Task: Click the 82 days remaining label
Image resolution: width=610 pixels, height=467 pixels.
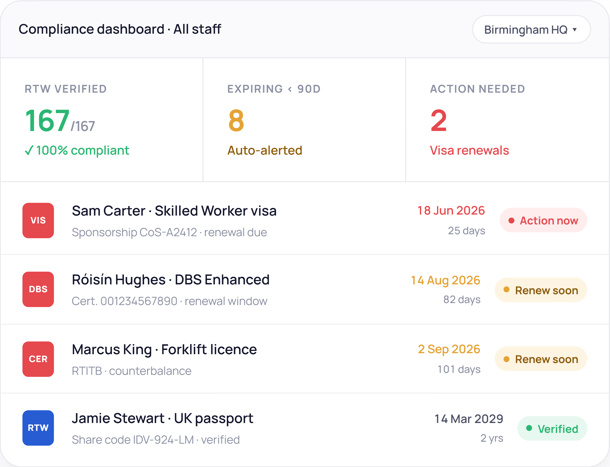Action: coord(462,300)
